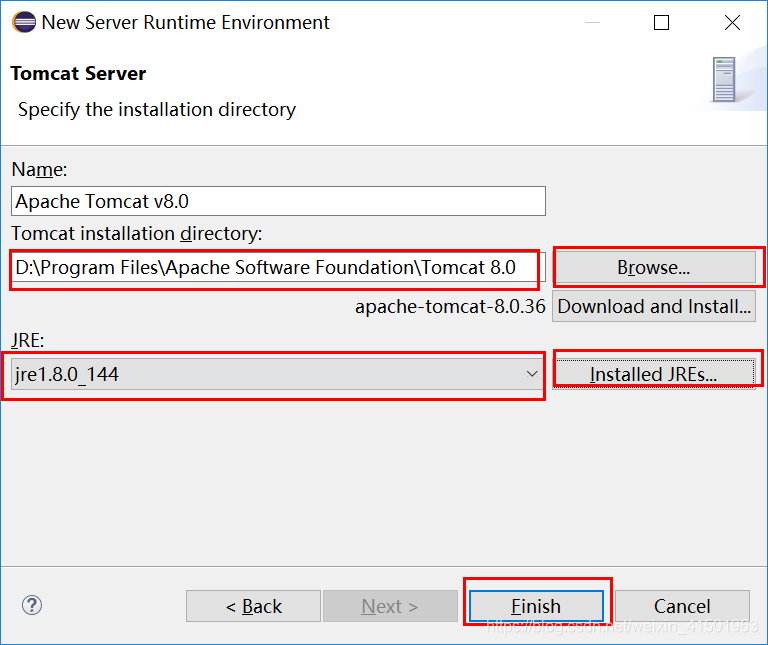The height and width of the screenshot is (645, 768).
Task: Maximize the New Server Runtime Environment window
Action: [x=661, y=23]
